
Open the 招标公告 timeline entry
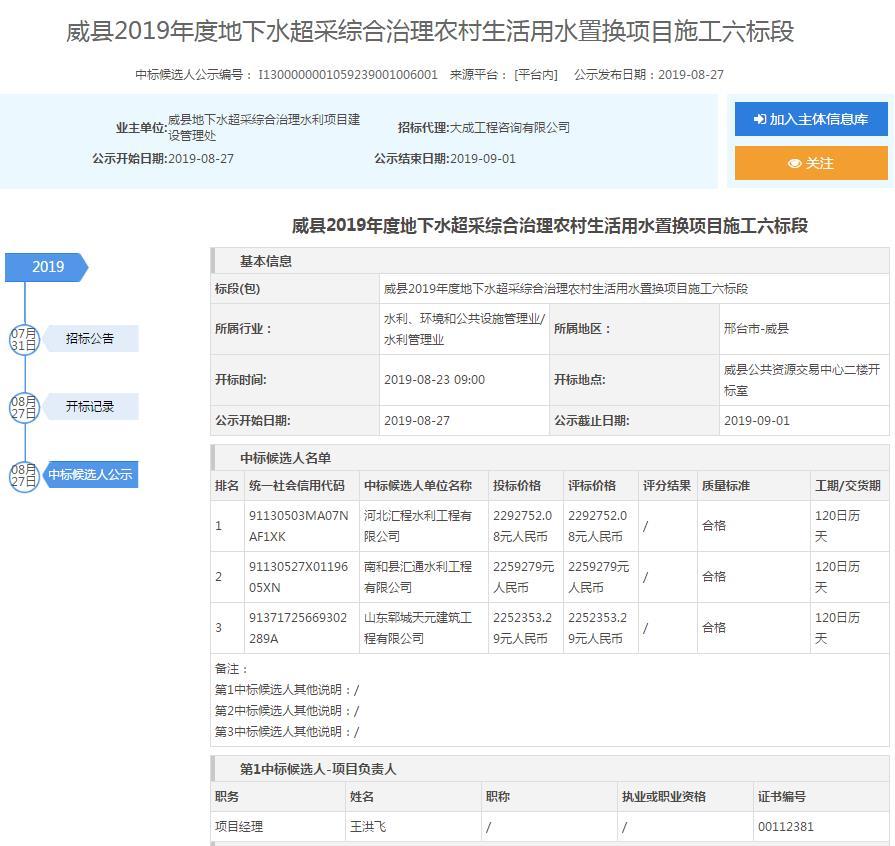(x=90, y=339)
